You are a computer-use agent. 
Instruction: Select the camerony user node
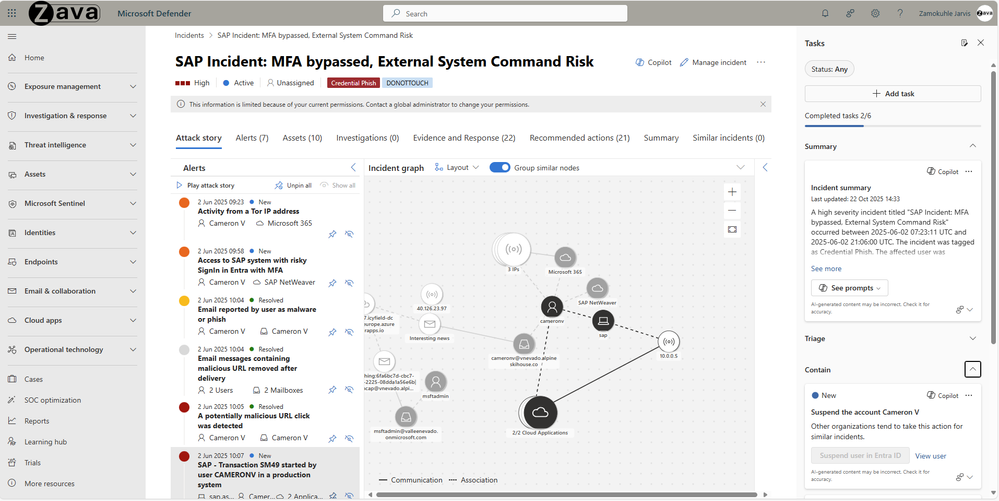point(552,307)
